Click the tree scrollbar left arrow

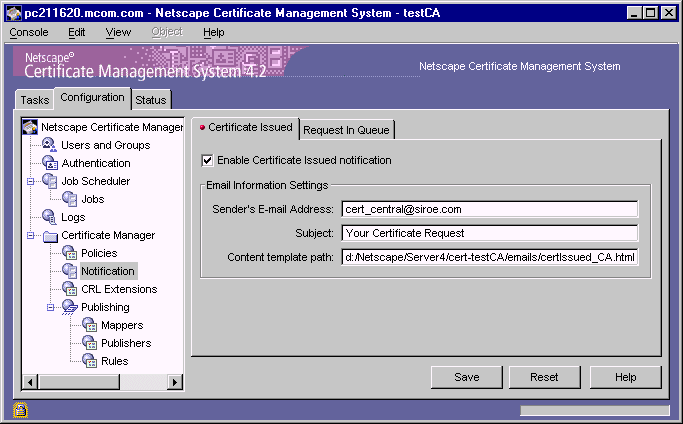pos(30,382)
